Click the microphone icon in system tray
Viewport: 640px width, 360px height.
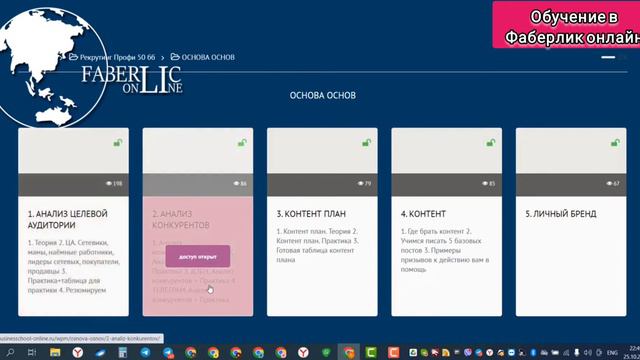pyautogui.click(x=577, y=352)
